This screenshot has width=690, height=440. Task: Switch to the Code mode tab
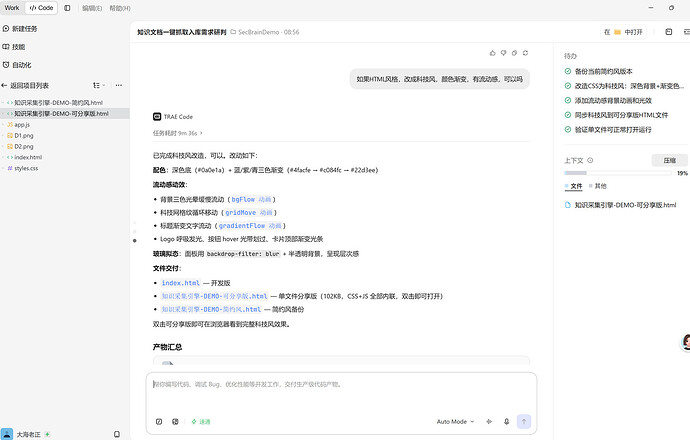click(41, 8)
